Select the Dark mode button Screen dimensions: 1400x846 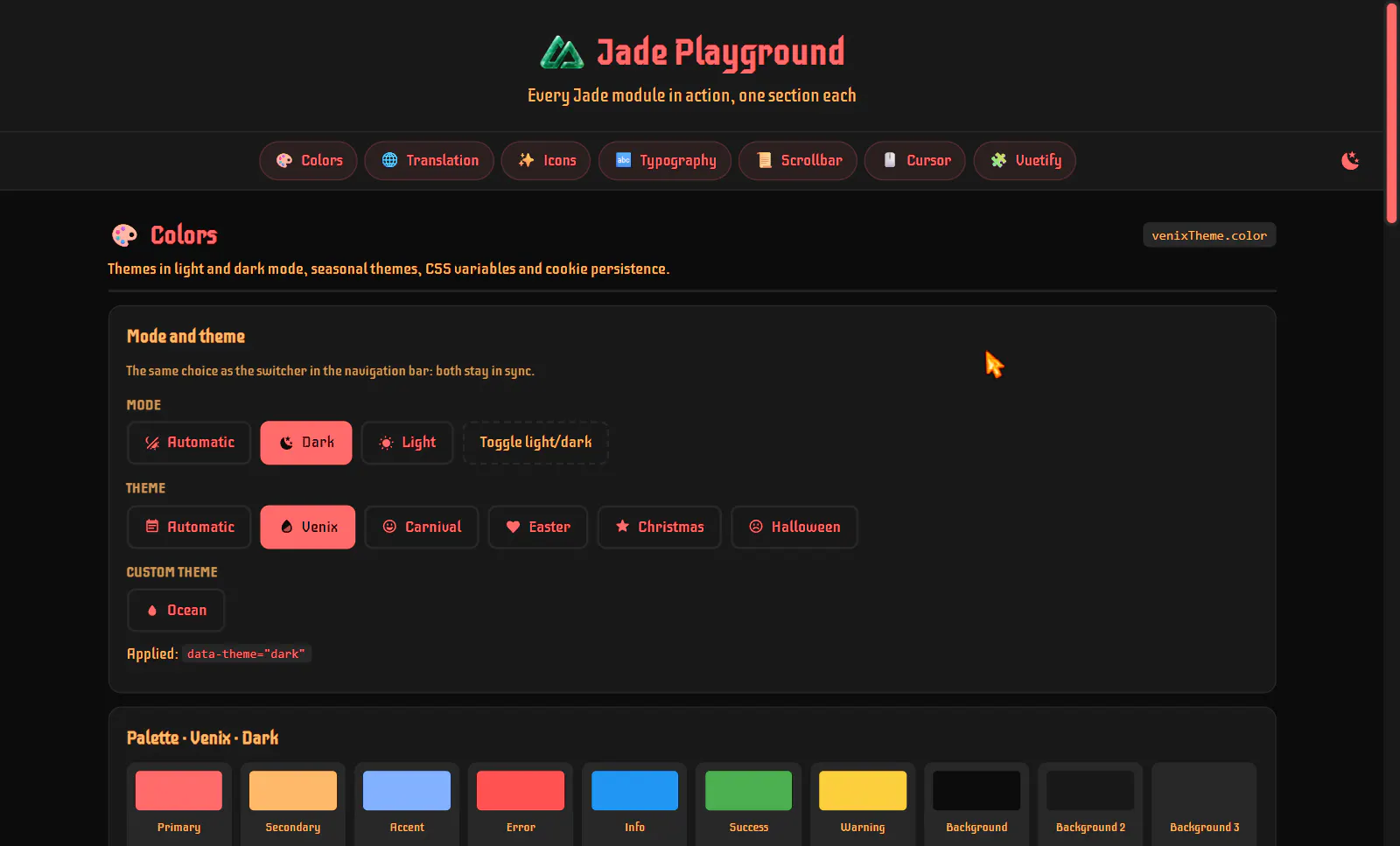click(x=306, y=443)
